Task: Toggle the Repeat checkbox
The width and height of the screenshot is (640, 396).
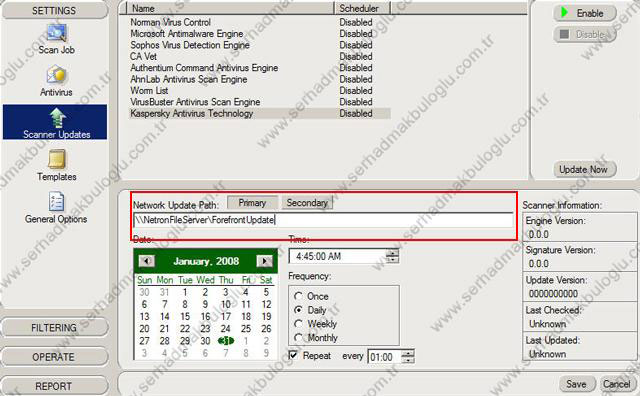Action: (x=293, y=355)
